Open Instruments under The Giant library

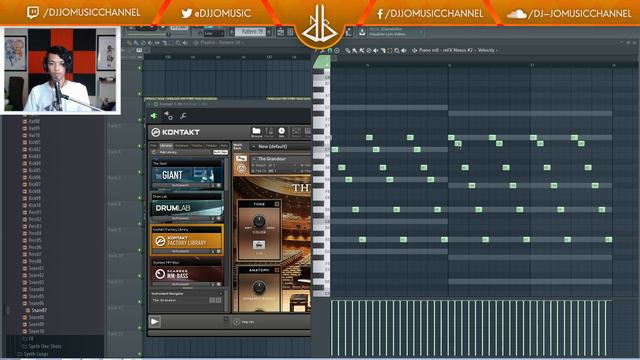(x=180, y=185)
